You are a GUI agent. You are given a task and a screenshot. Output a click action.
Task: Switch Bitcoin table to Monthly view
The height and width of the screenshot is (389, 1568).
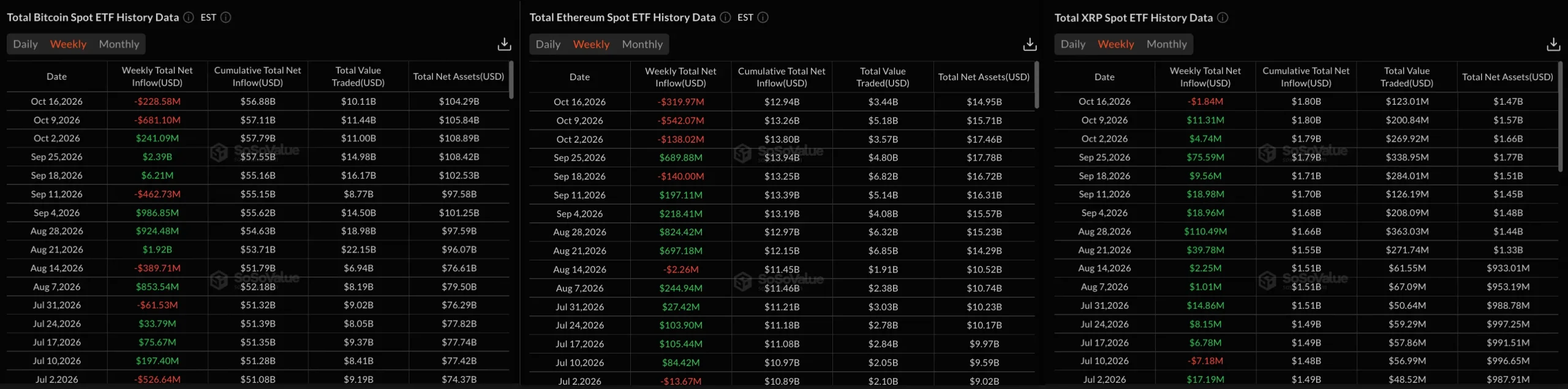(x=119, y=44)
